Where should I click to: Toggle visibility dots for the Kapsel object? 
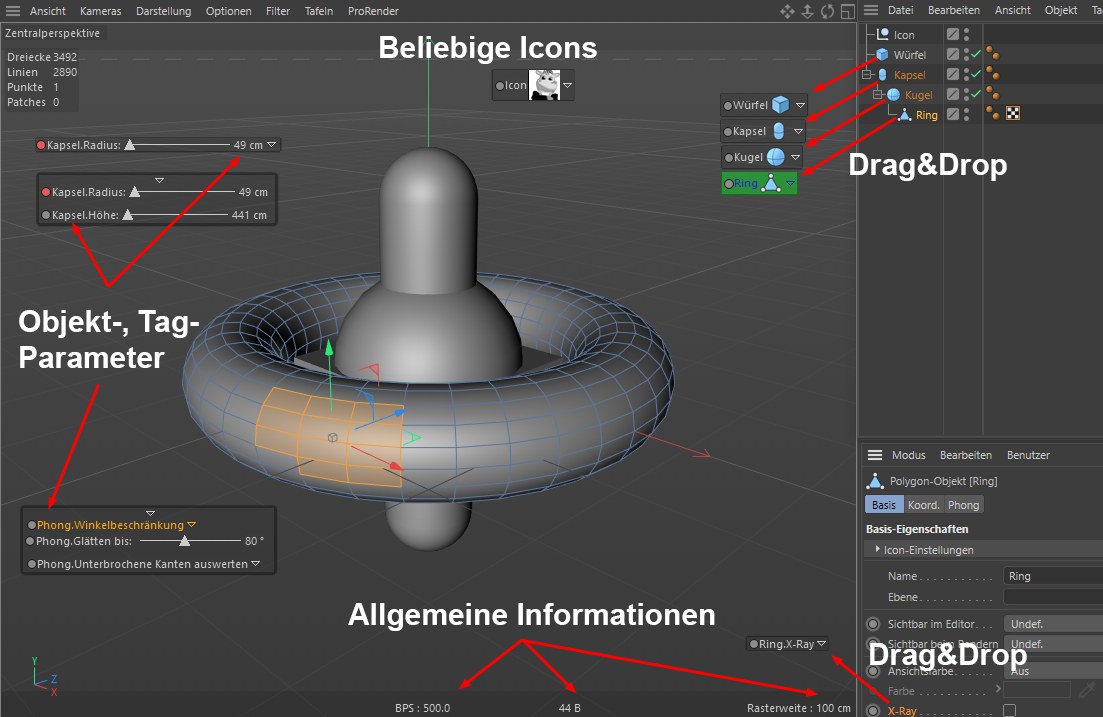(x=966, y=75)
